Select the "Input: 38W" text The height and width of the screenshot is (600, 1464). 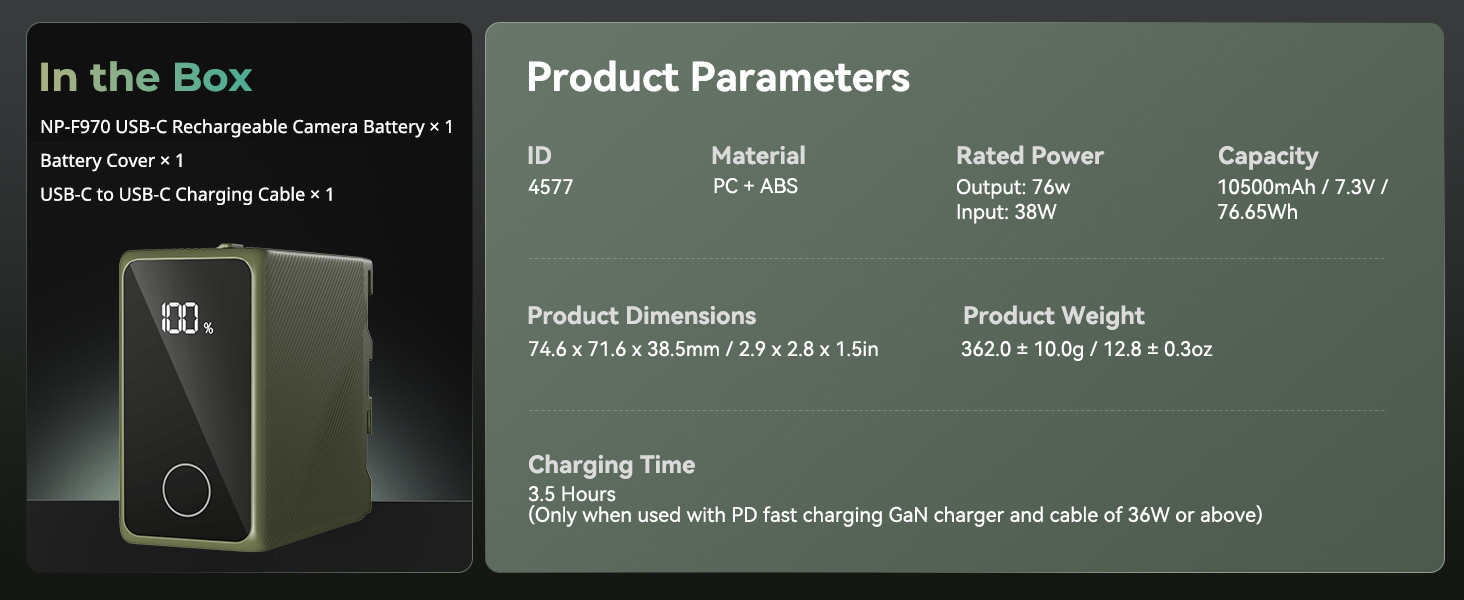[1006, 212]
